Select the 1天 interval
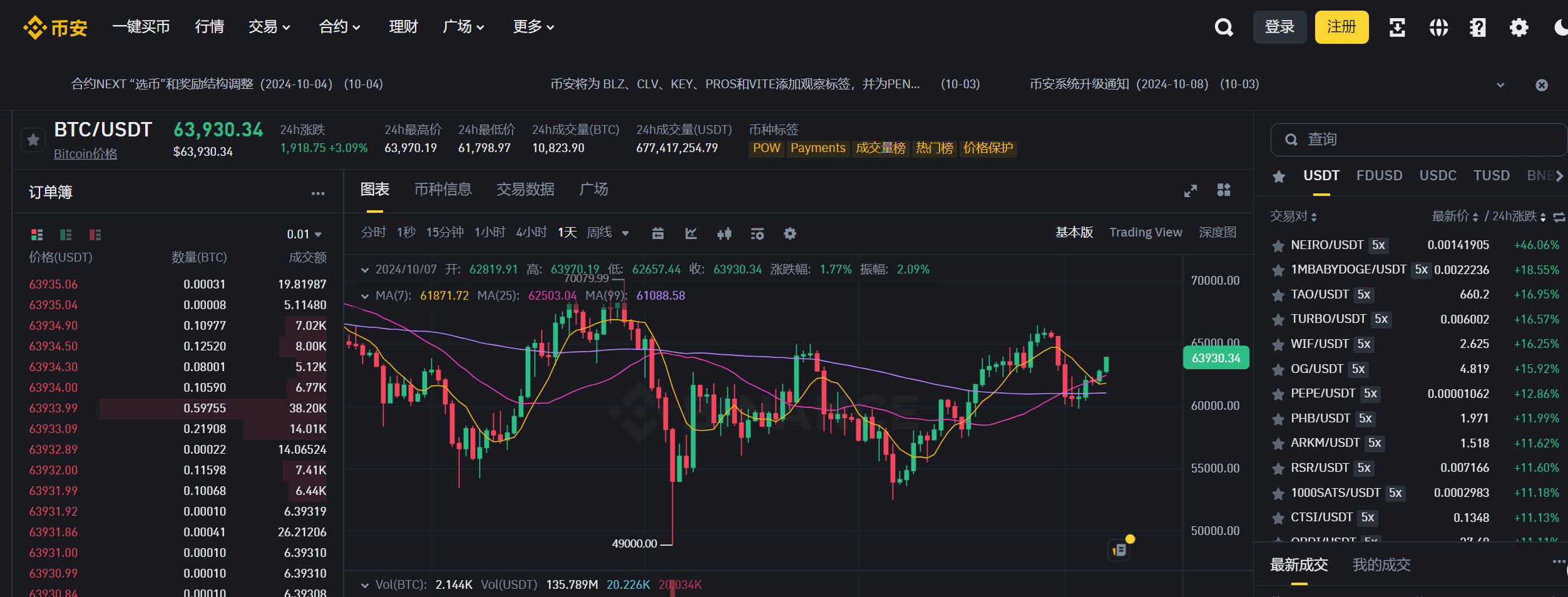The height and width of the screenshot is (597, 1568). click(567, 232)
